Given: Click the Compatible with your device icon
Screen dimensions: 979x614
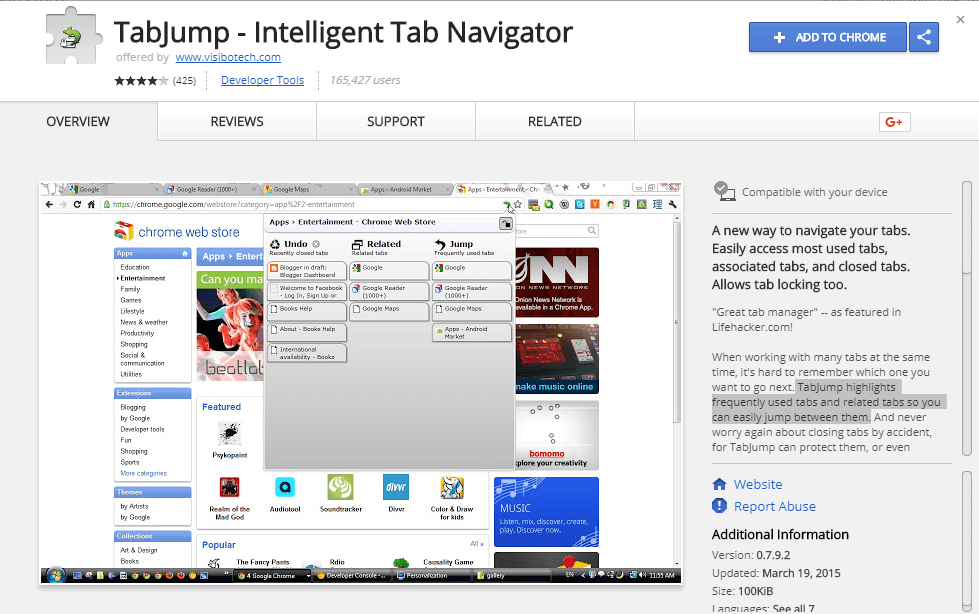Looking at the screenshot, I should pyautogui.click(x=724, y=191).
